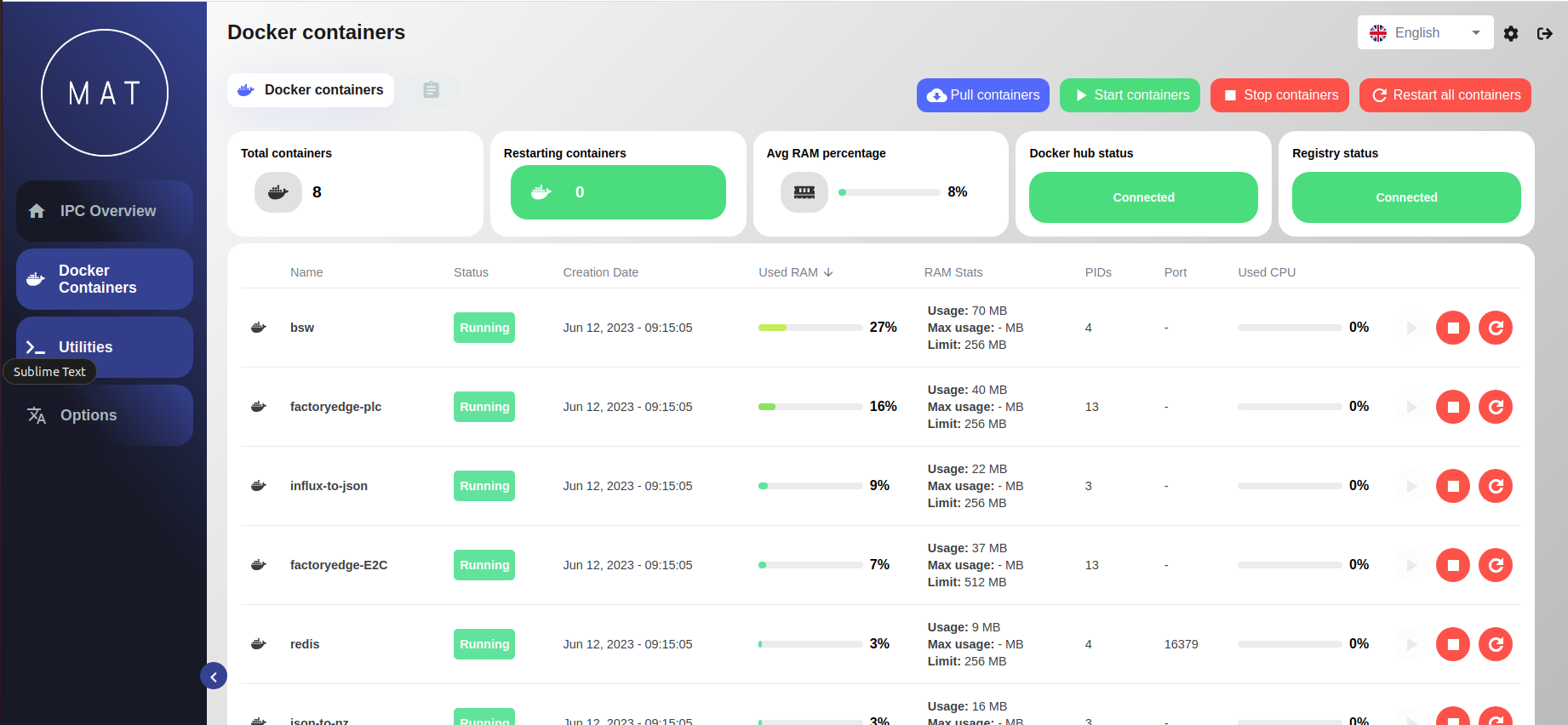Open the clipboard logs tab icon
The image size is (1568, 725).
coord(431,89)
